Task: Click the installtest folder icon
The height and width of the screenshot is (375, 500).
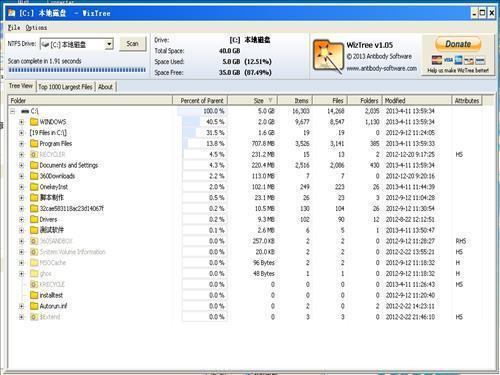Action: tap(34, 295)
